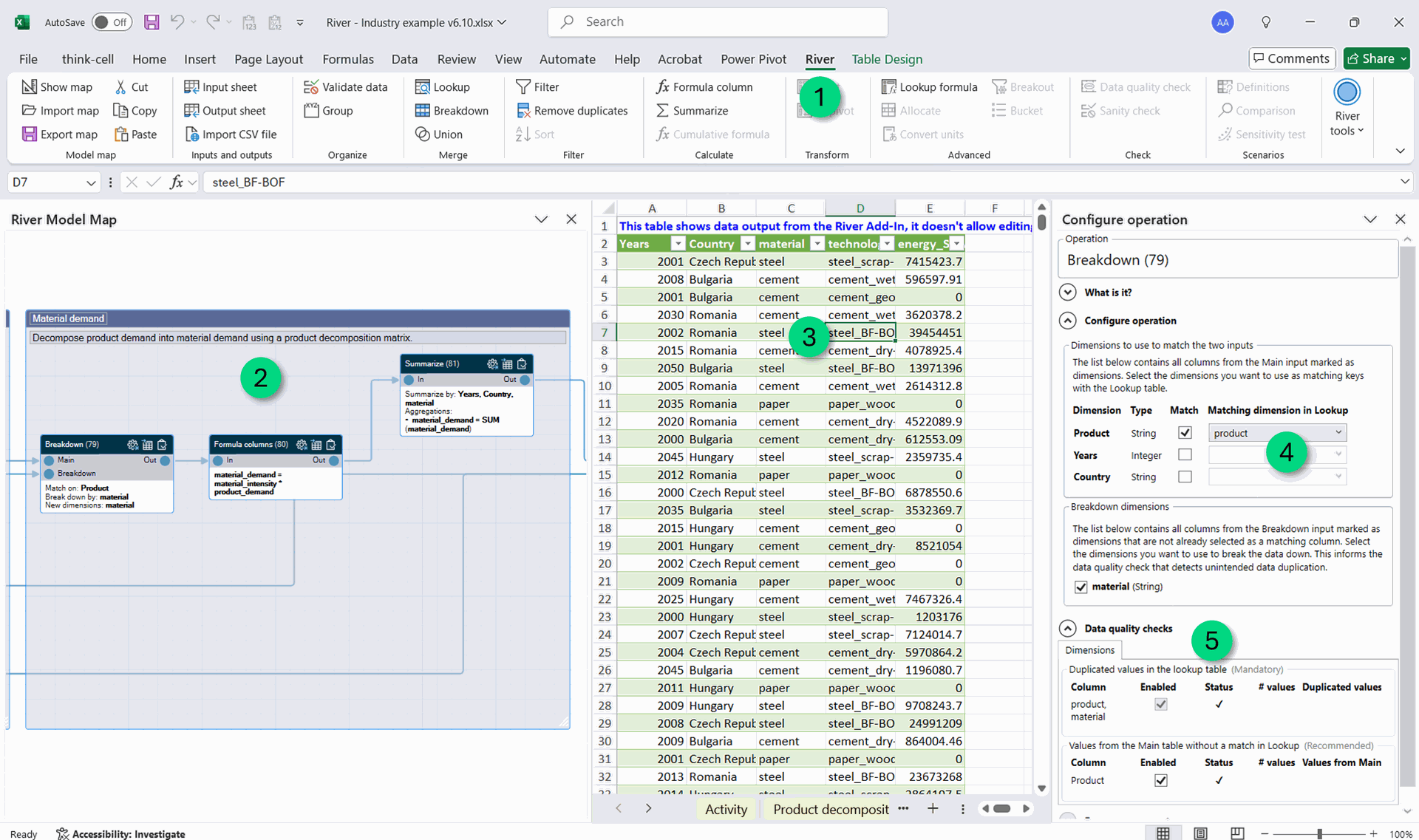
Task: Click the Undo arrow
Action: [177, 22]
